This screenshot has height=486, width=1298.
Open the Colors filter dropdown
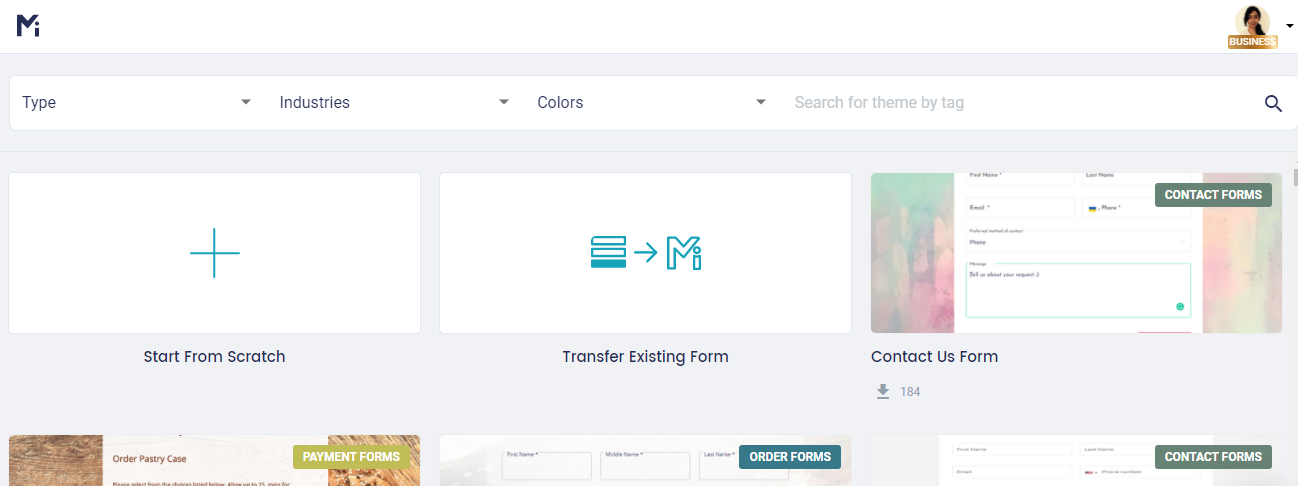pos(651,102)
